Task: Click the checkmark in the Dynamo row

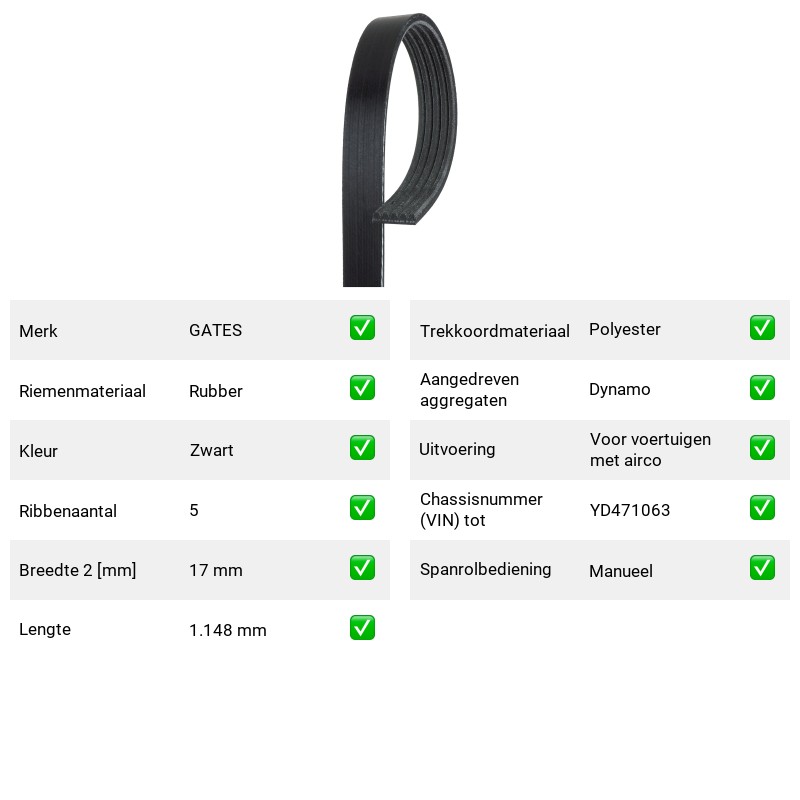Action: [x=762, y=387]
